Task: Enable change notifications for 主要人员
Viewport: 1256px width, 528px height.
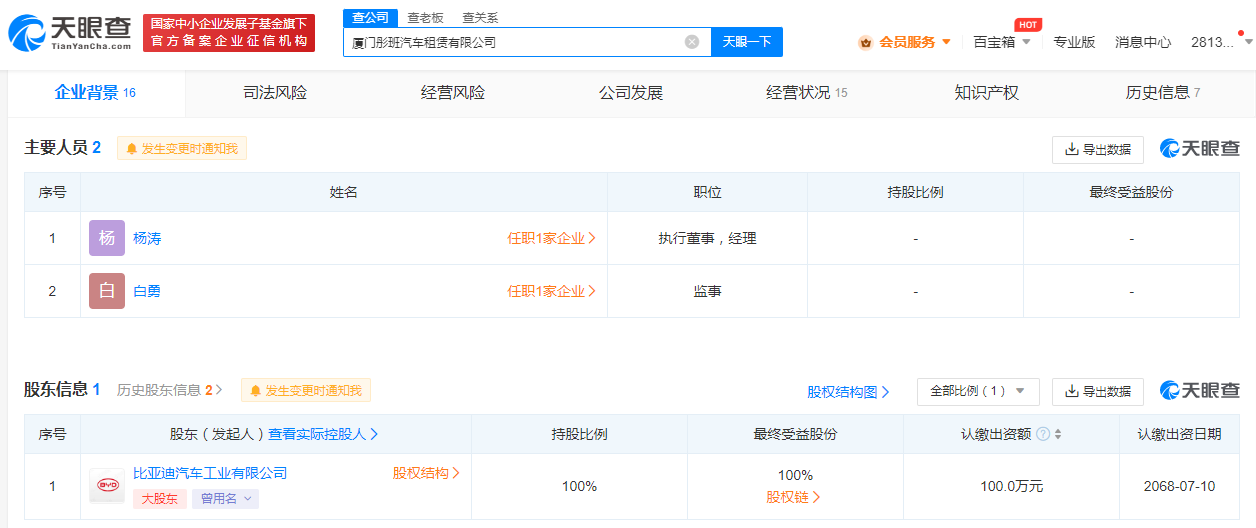Action: [182, 148]
